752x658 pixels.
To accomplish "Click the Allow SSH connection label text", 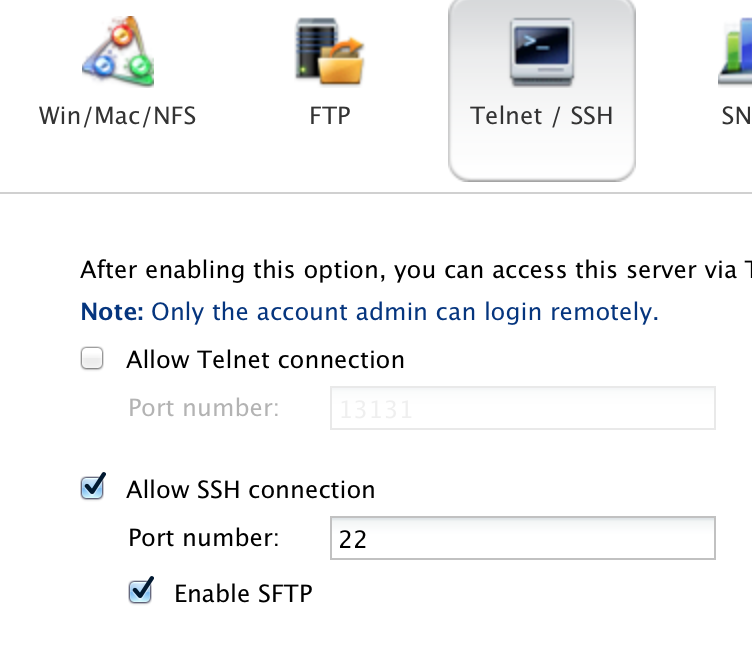I will 250,490.
